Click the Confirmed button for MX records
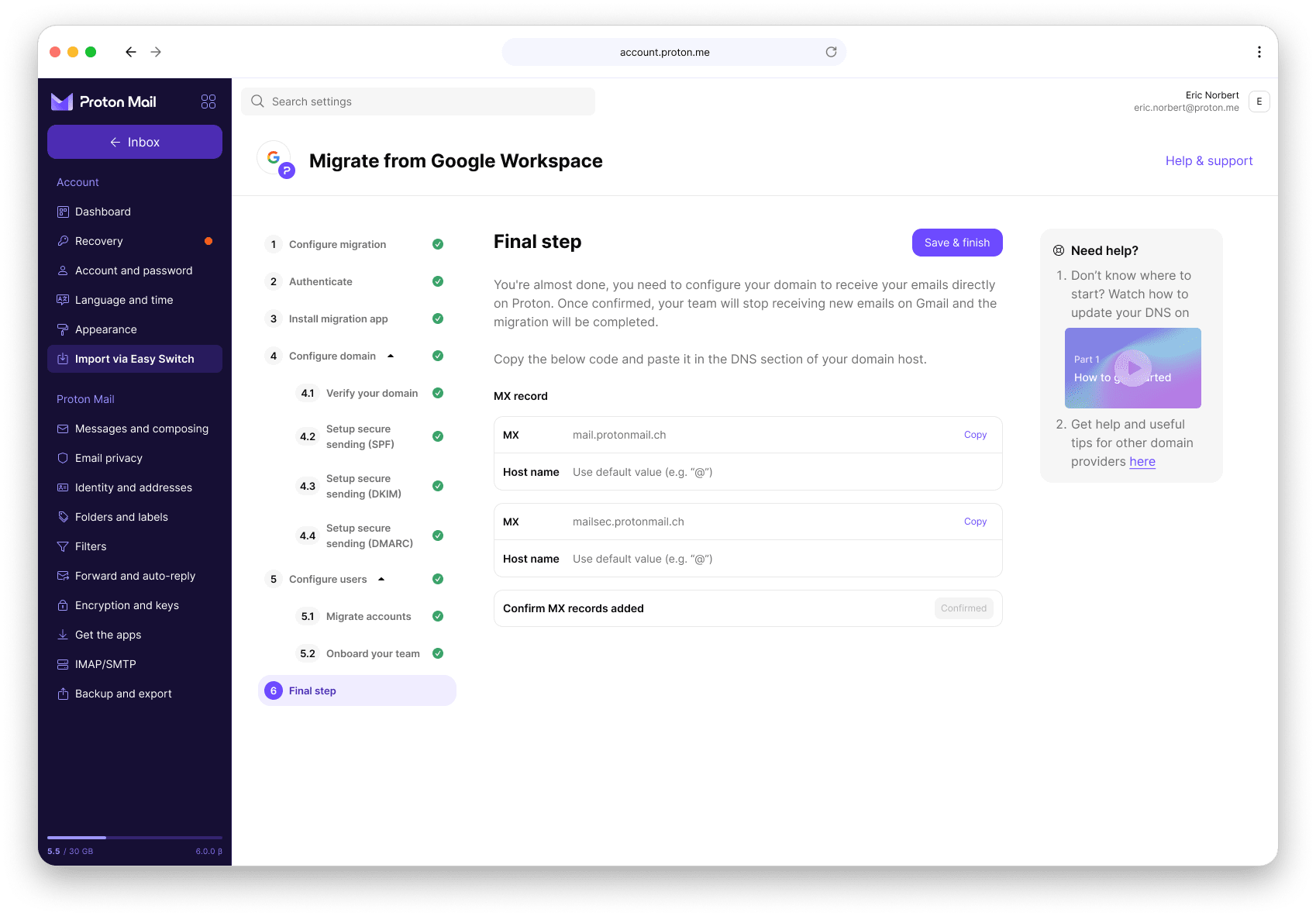The width and height of the screenshot is (1316, 916). pyautogui.click(x=963, y=608)
